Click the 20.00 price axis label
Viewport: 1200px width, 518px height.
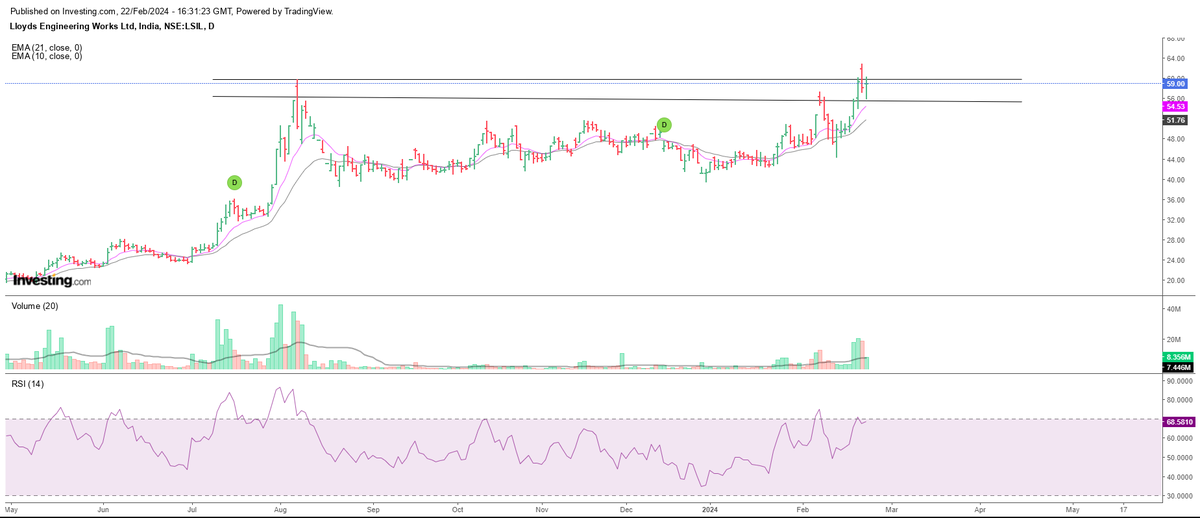(1175, 280)
